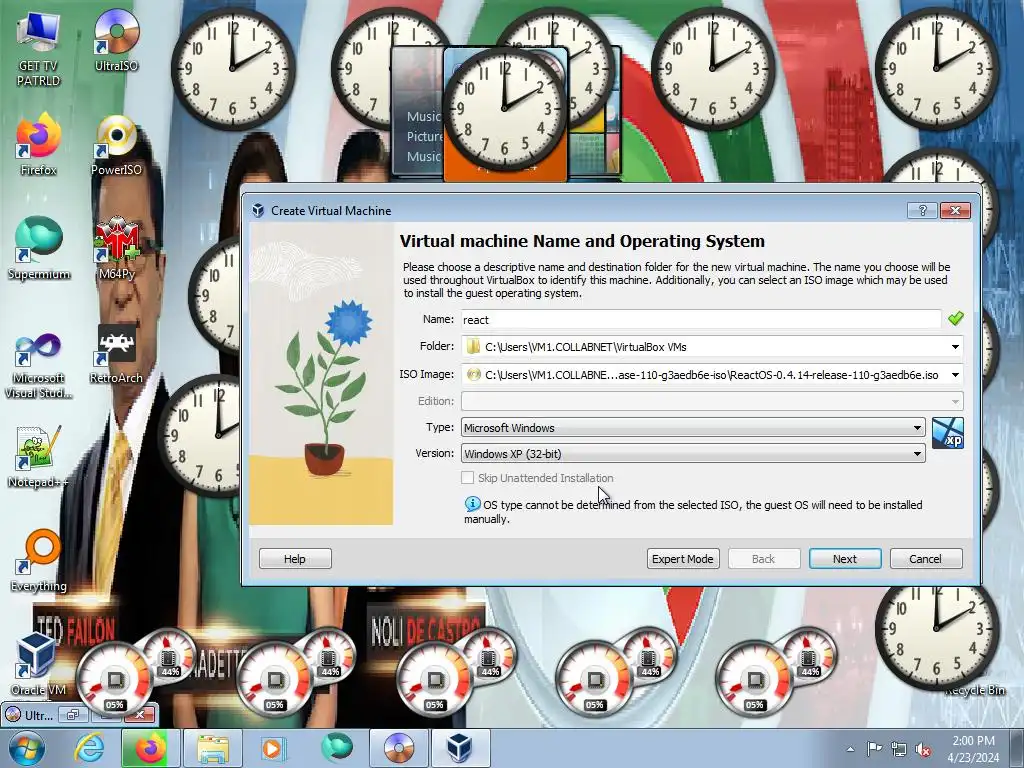Select the PowerISO desktop shortcut
This screenshot has width=1024, height=768.
pyautogui.click(x=116, y=145)
